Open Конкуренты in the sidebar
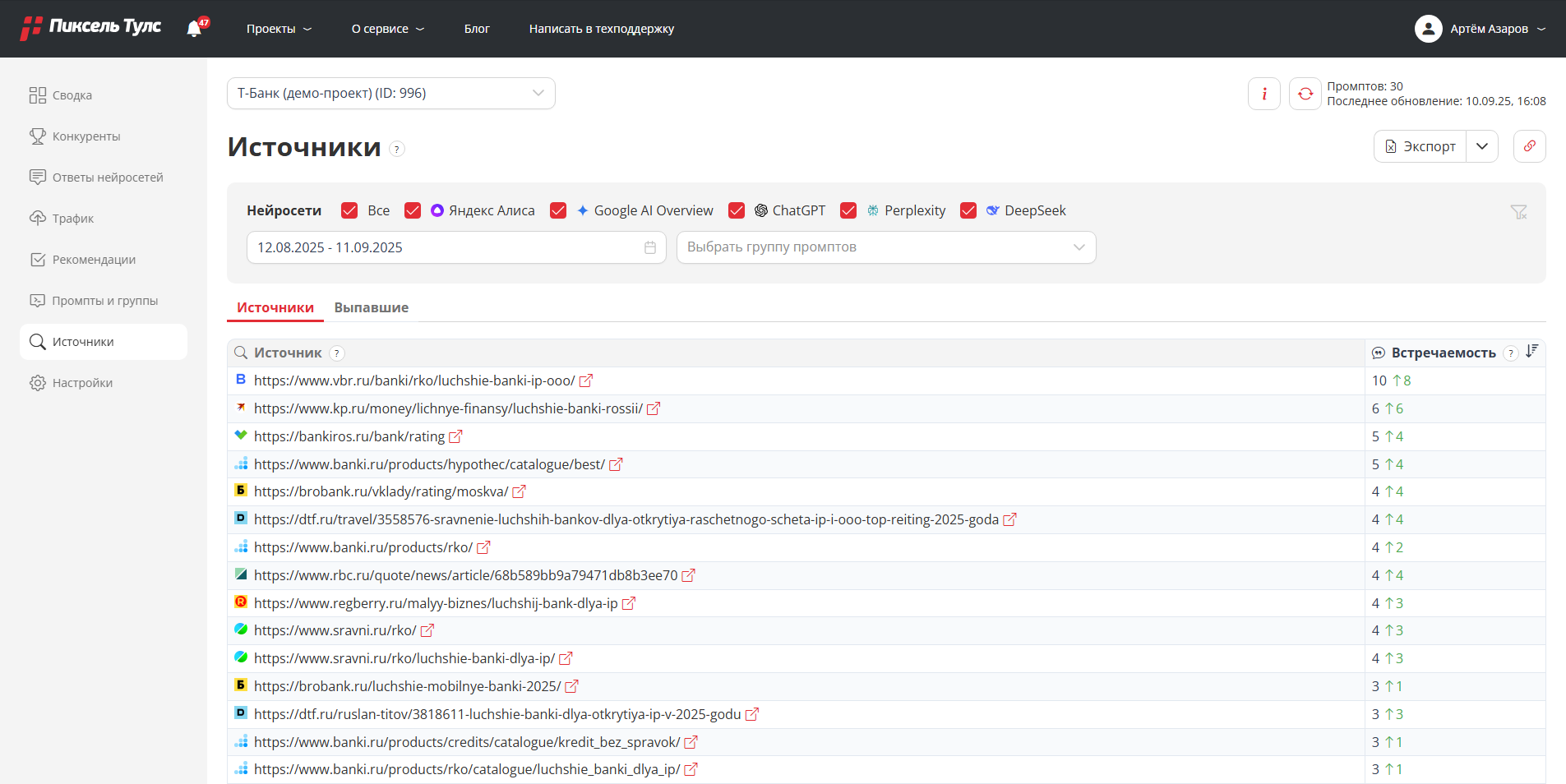Image resolution: width=1566 pixels, height=784 pixels. pyautogui.click(x=86, y=136)
